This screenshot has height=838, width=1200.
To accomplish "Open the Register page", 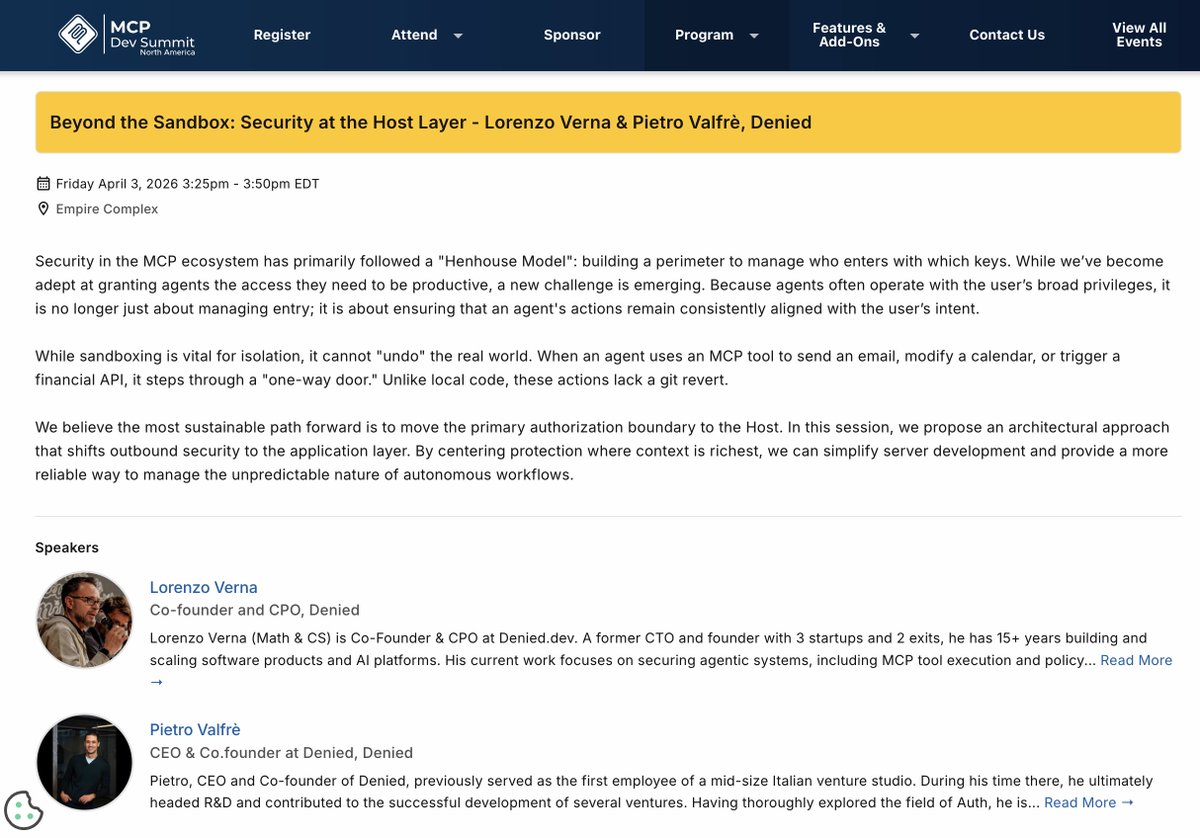I will click(x=282, y=35).
